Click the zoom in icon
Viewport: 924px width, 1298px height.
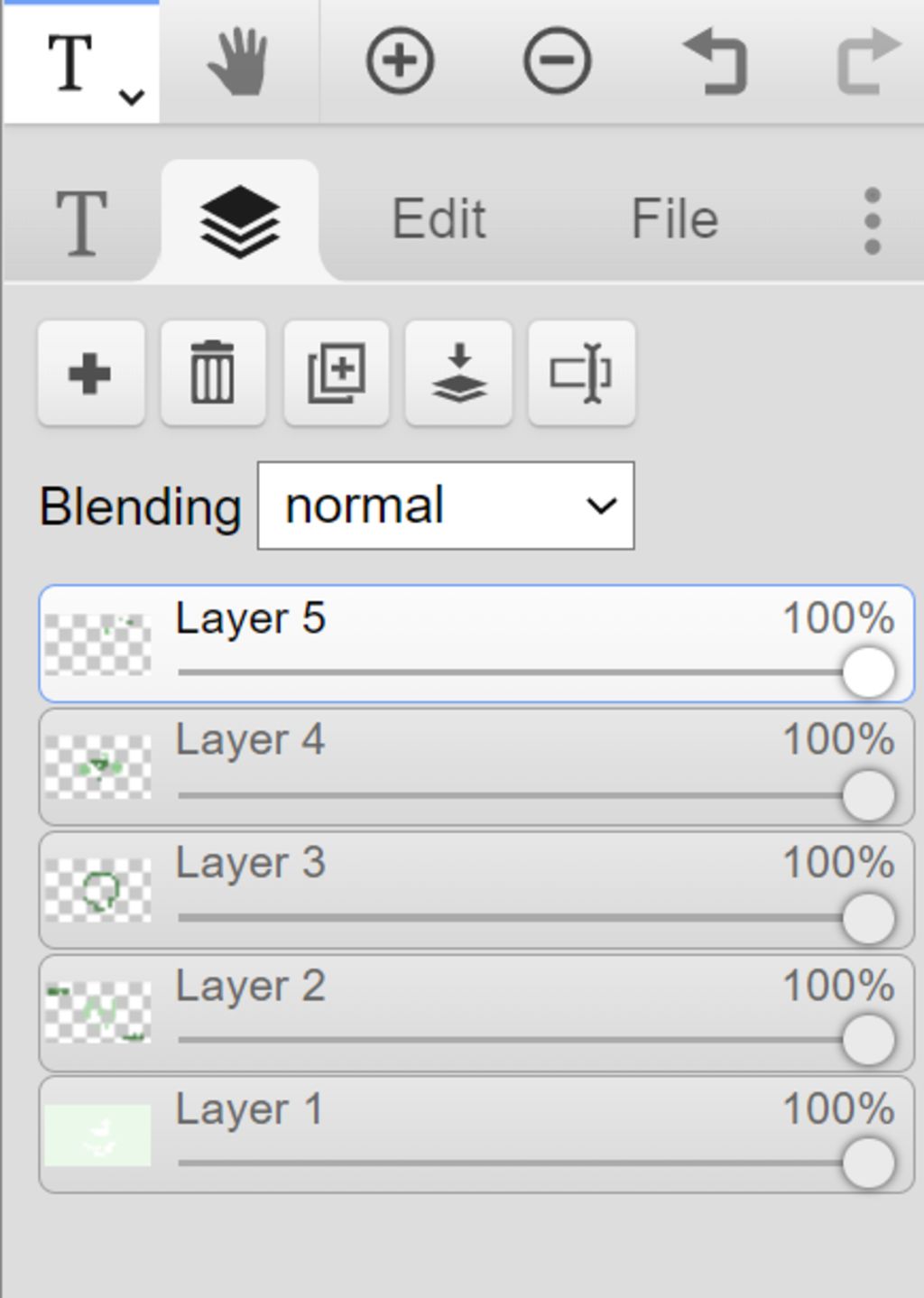point(400,61)
